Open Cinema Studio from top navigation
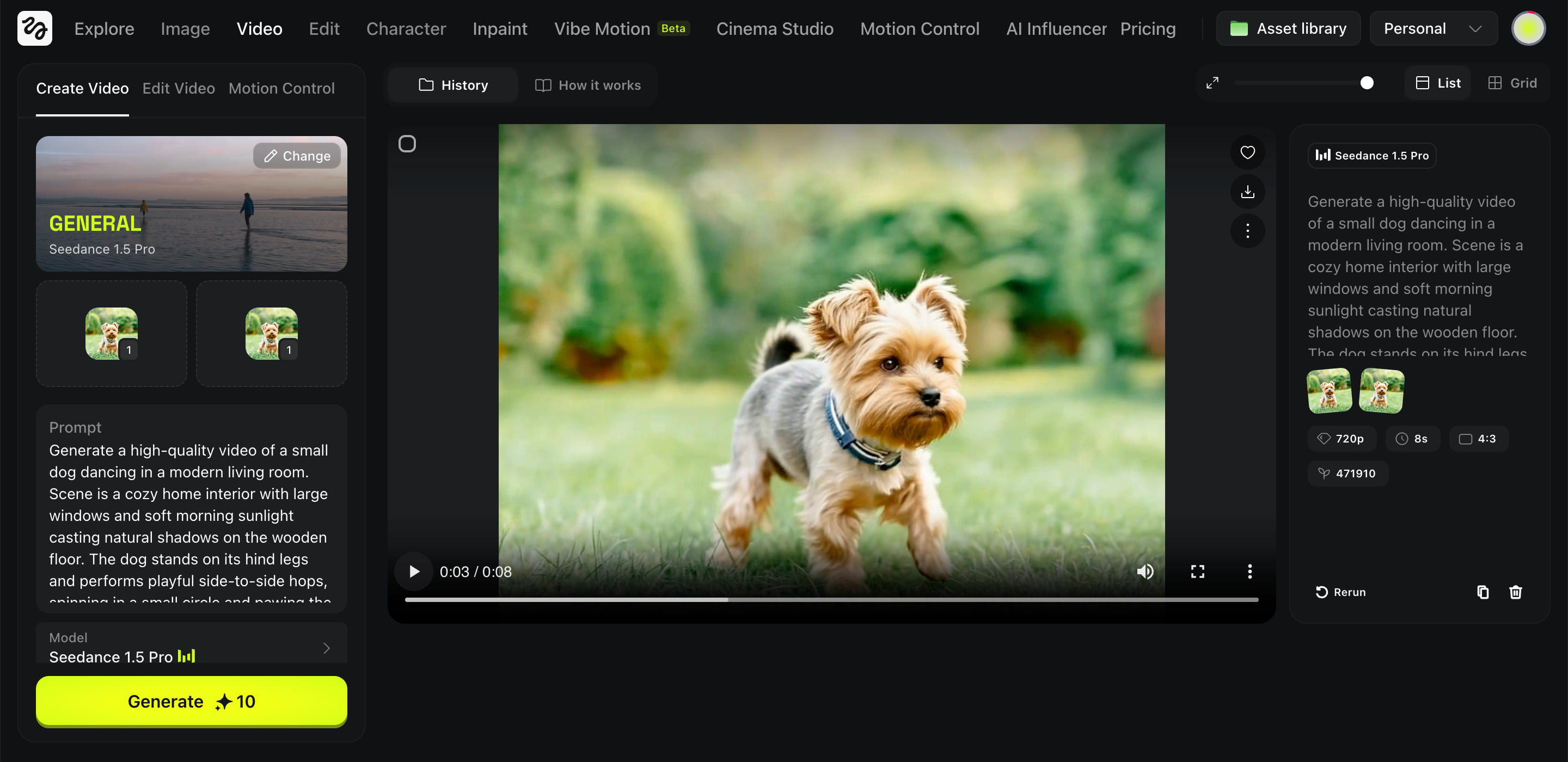Image resolution: width=1568 pixels, height=762 pixels. (x=774, y=29)
